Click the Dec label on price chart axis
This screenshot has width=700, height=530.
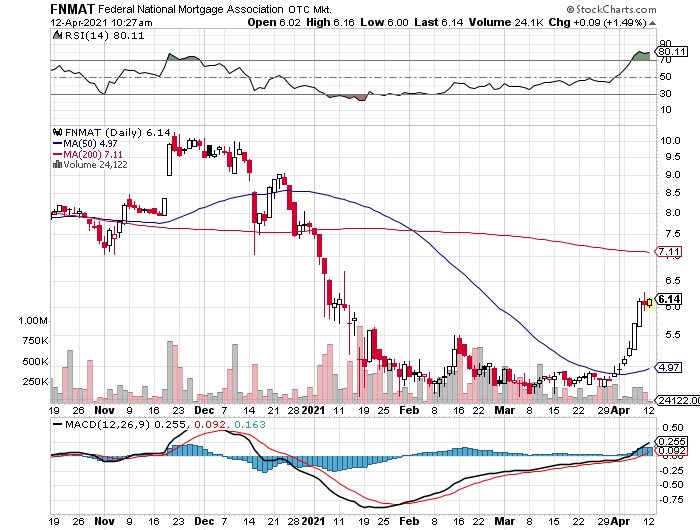204,410
